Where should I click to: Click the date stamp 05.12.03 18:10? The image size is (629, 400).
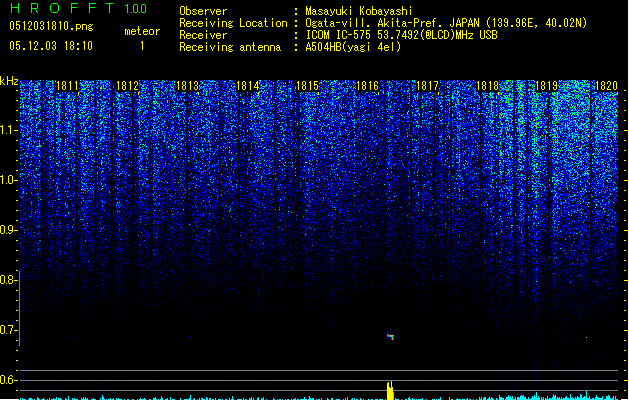(51, 46)
